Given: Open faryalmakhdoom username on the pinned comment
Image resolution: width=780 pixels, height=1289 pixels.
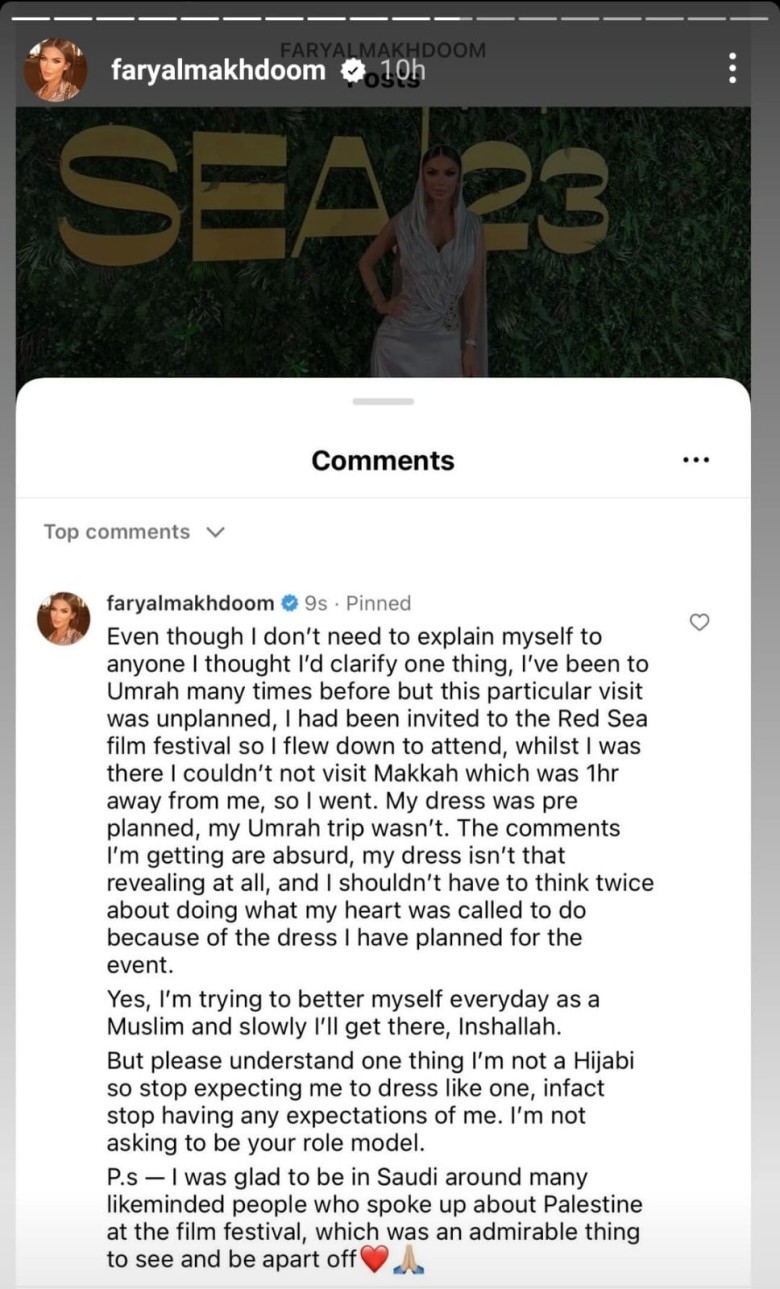Looking at the screenshot, I should tap(190, 603).
